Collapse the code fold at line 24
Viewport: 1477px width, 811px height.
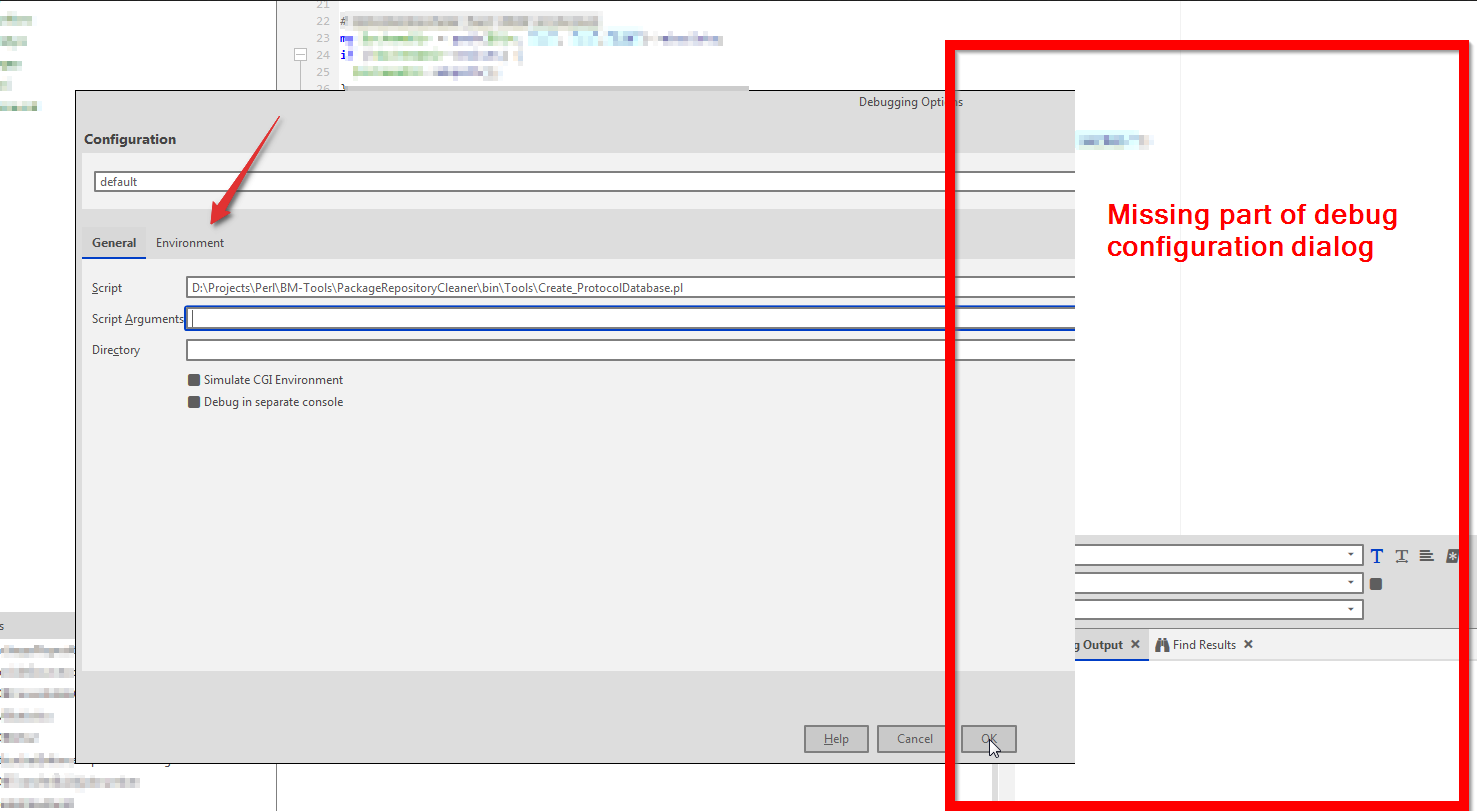pos(300,54)
